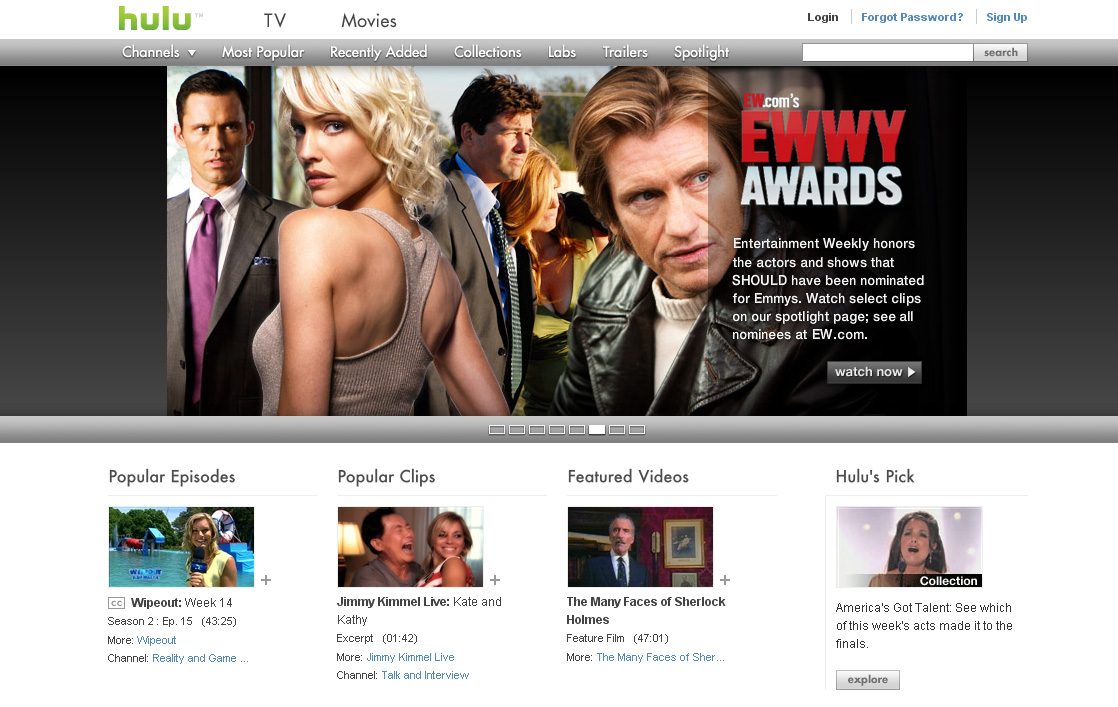This screenshot has width=1118, height=707.
Task: Select the second carousel slide indicator
Action: tap(517, 430)
